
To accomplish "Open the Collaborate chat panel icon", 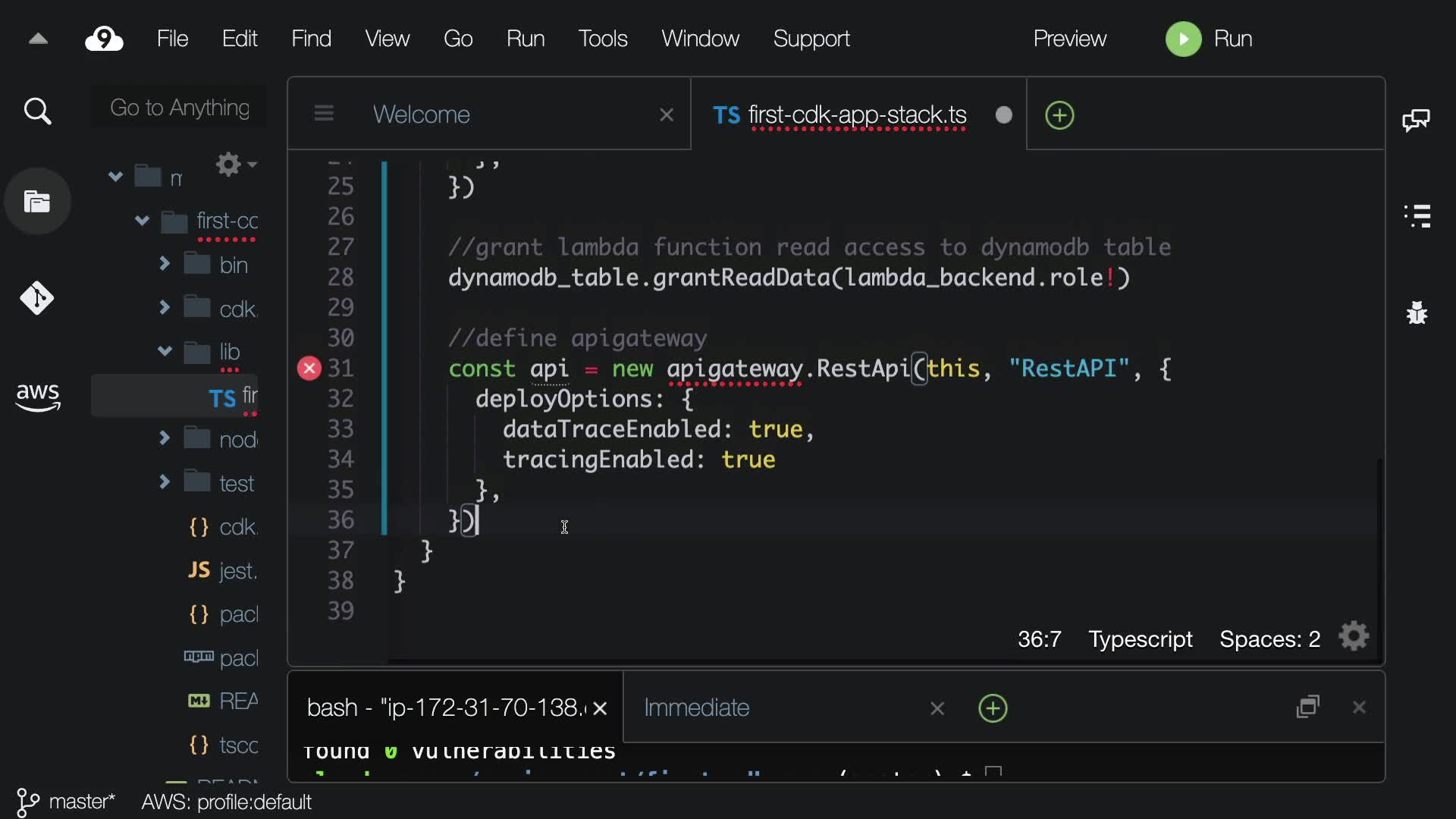I will click(1416, 120).
